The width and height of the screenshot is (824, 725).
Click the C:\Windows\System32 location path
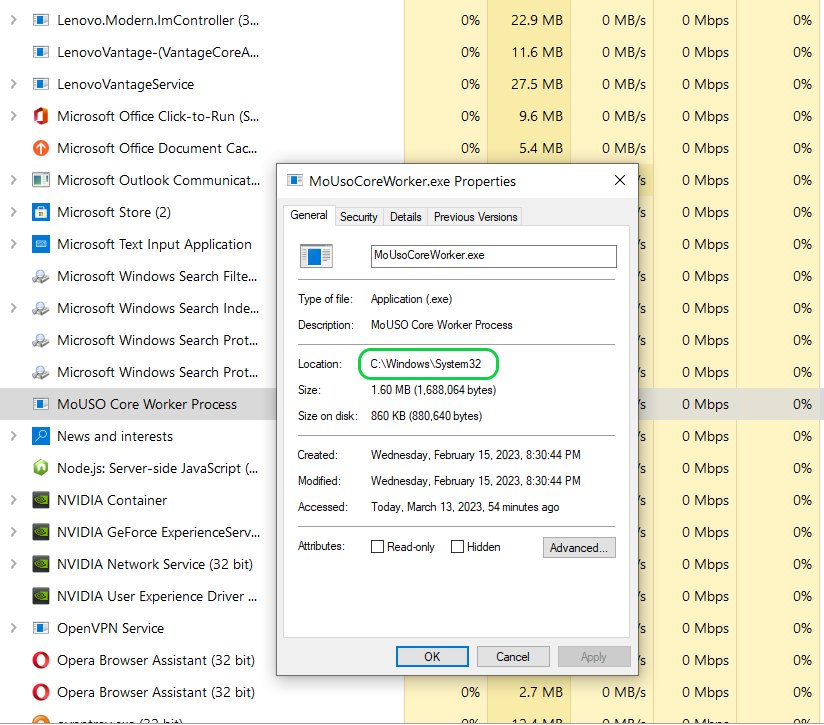(x=426, y=364)
